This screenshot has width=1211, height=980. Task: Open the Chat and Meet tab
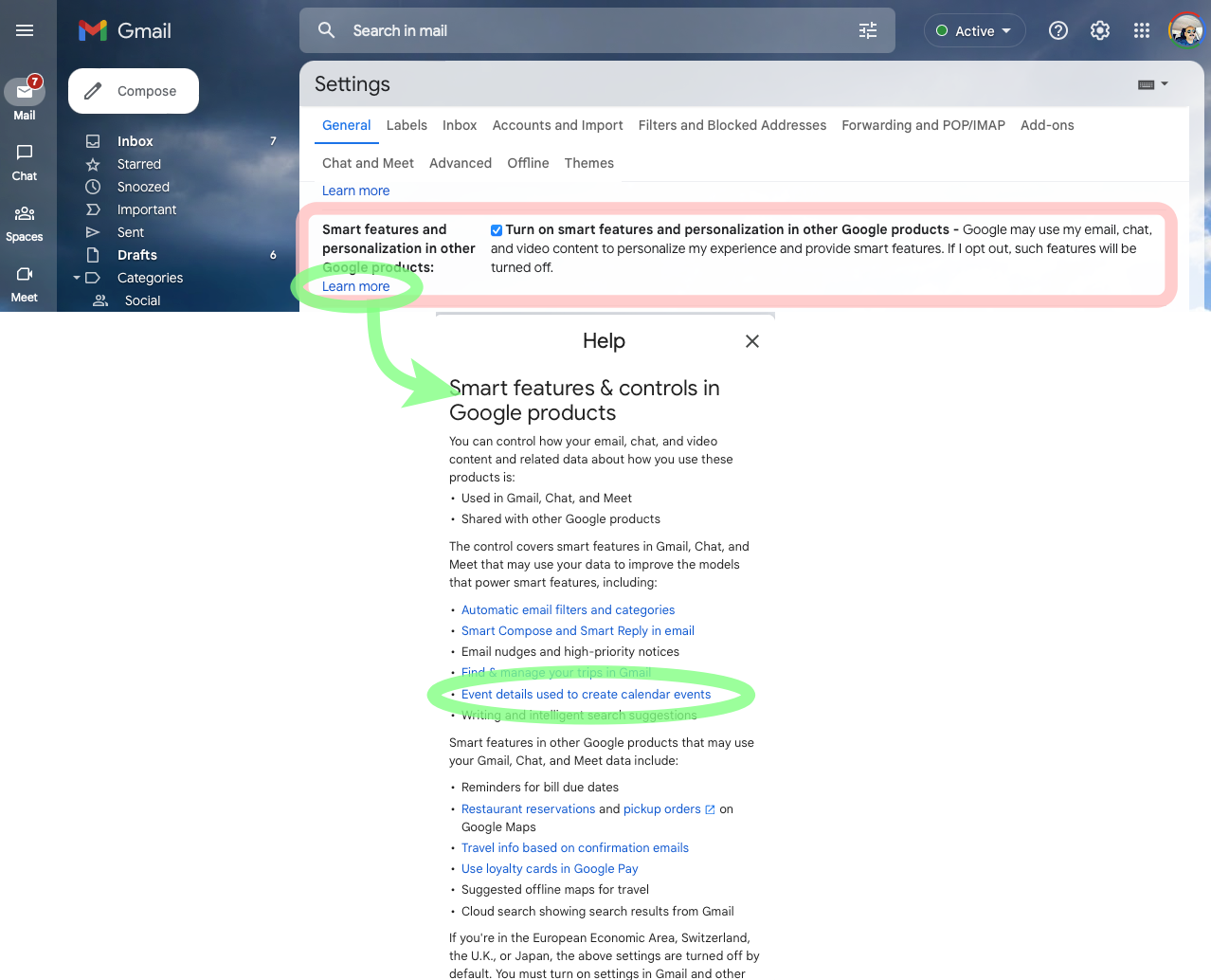368,163
